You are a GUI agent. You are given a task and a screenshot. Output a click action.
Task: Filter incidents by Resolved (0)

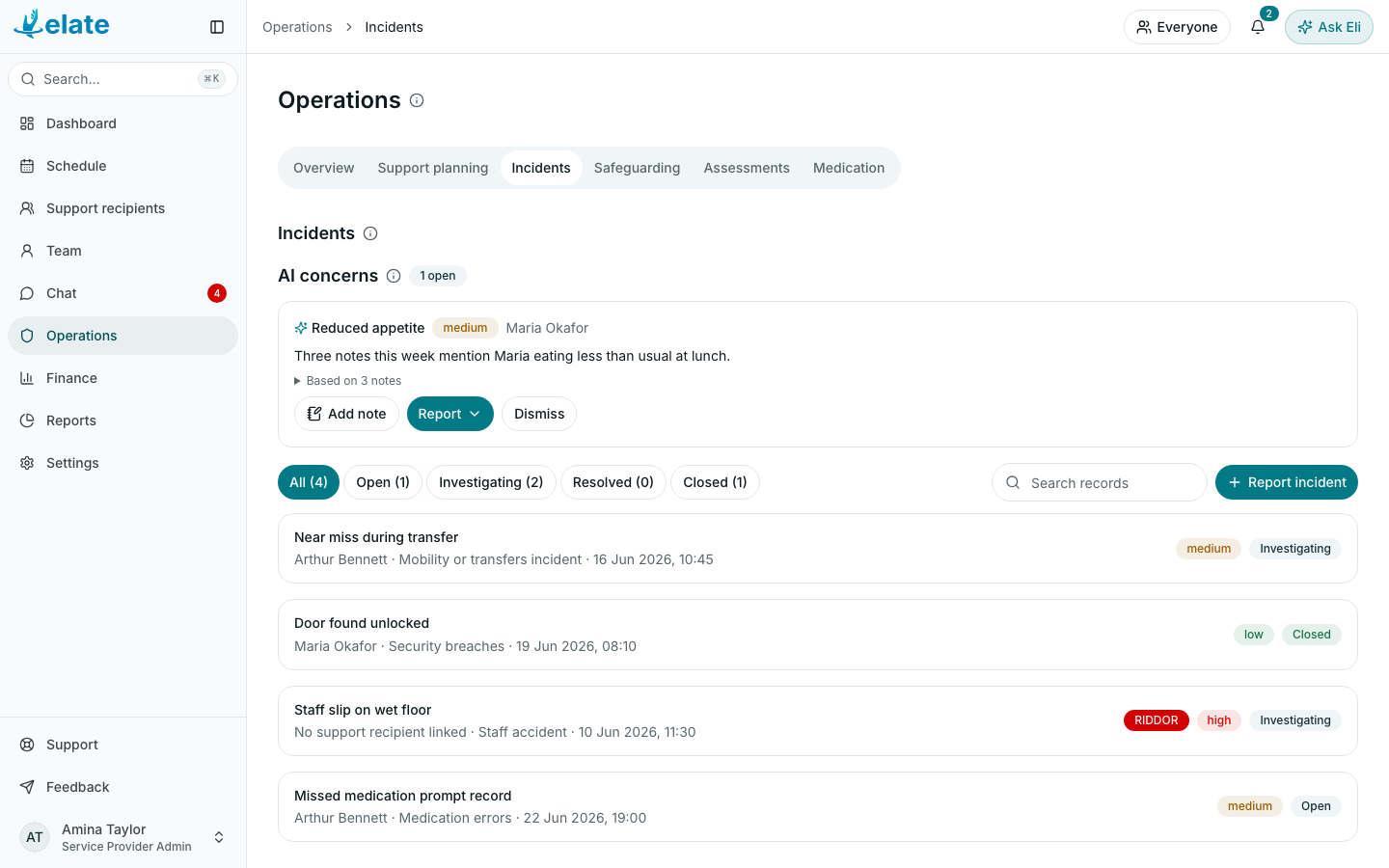613,482
